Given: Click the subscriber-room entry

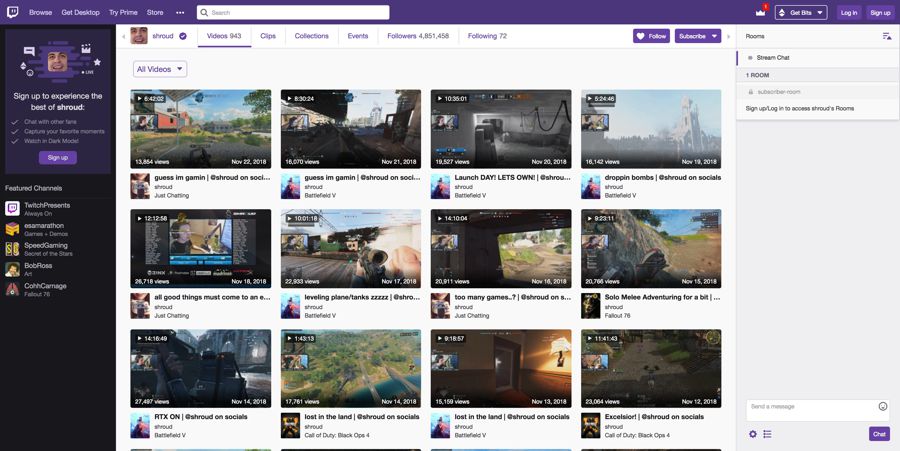Looking at the screenshot, I should point(818,92).
